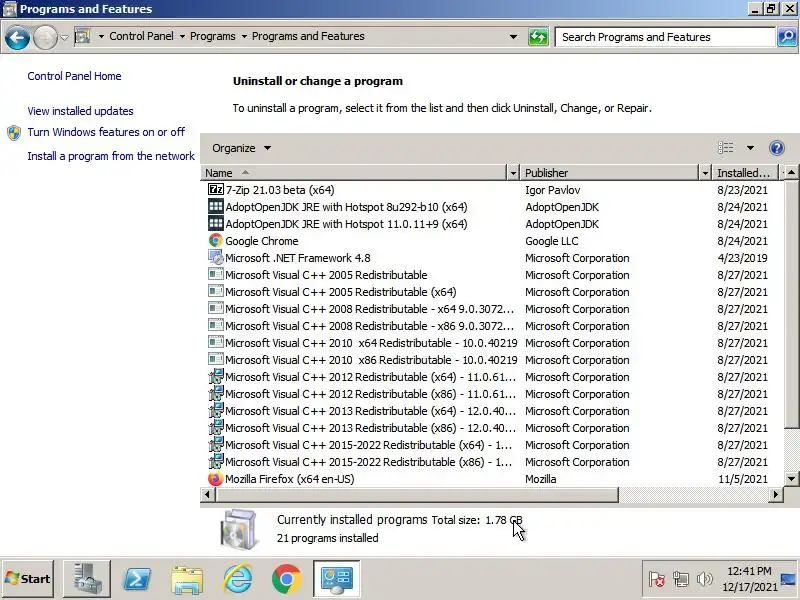The height and width of the screenshot is (600, 800).
Task: Click the Action Center flag tray icon
Action: click(656, 579)
